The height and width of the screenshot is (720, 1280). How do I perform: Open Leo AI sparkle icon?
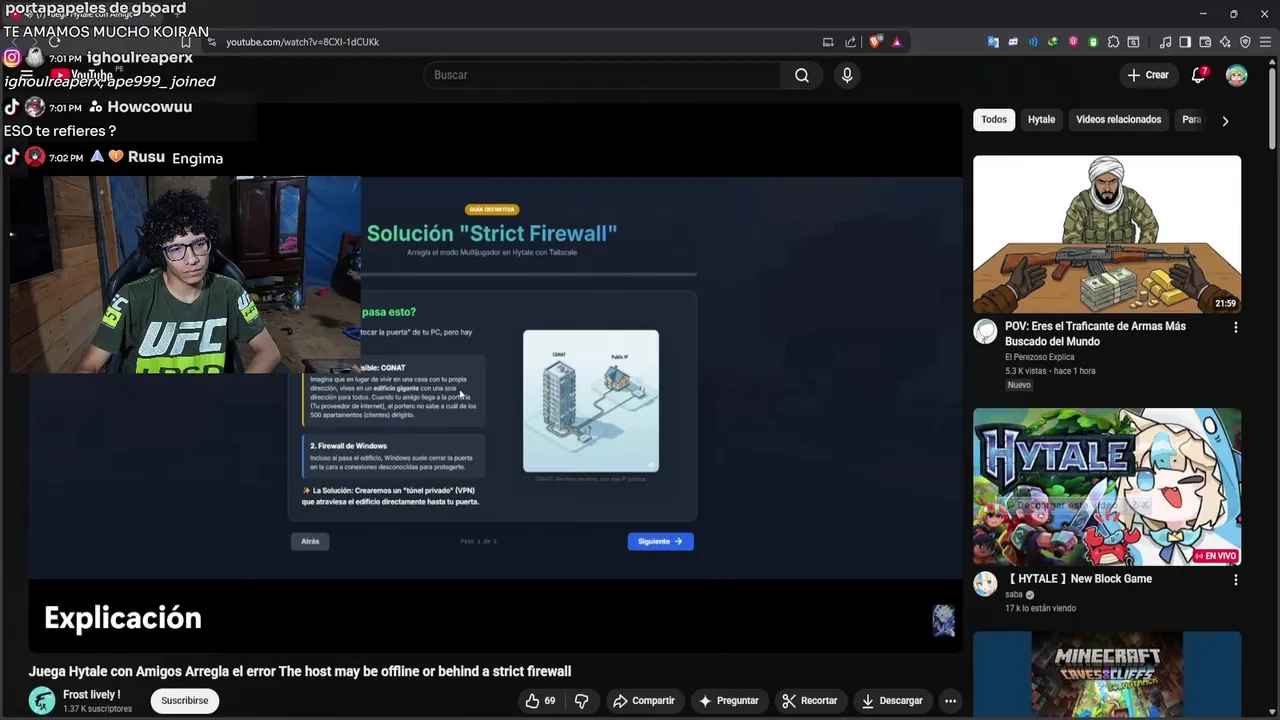(x=1225, y=42)
